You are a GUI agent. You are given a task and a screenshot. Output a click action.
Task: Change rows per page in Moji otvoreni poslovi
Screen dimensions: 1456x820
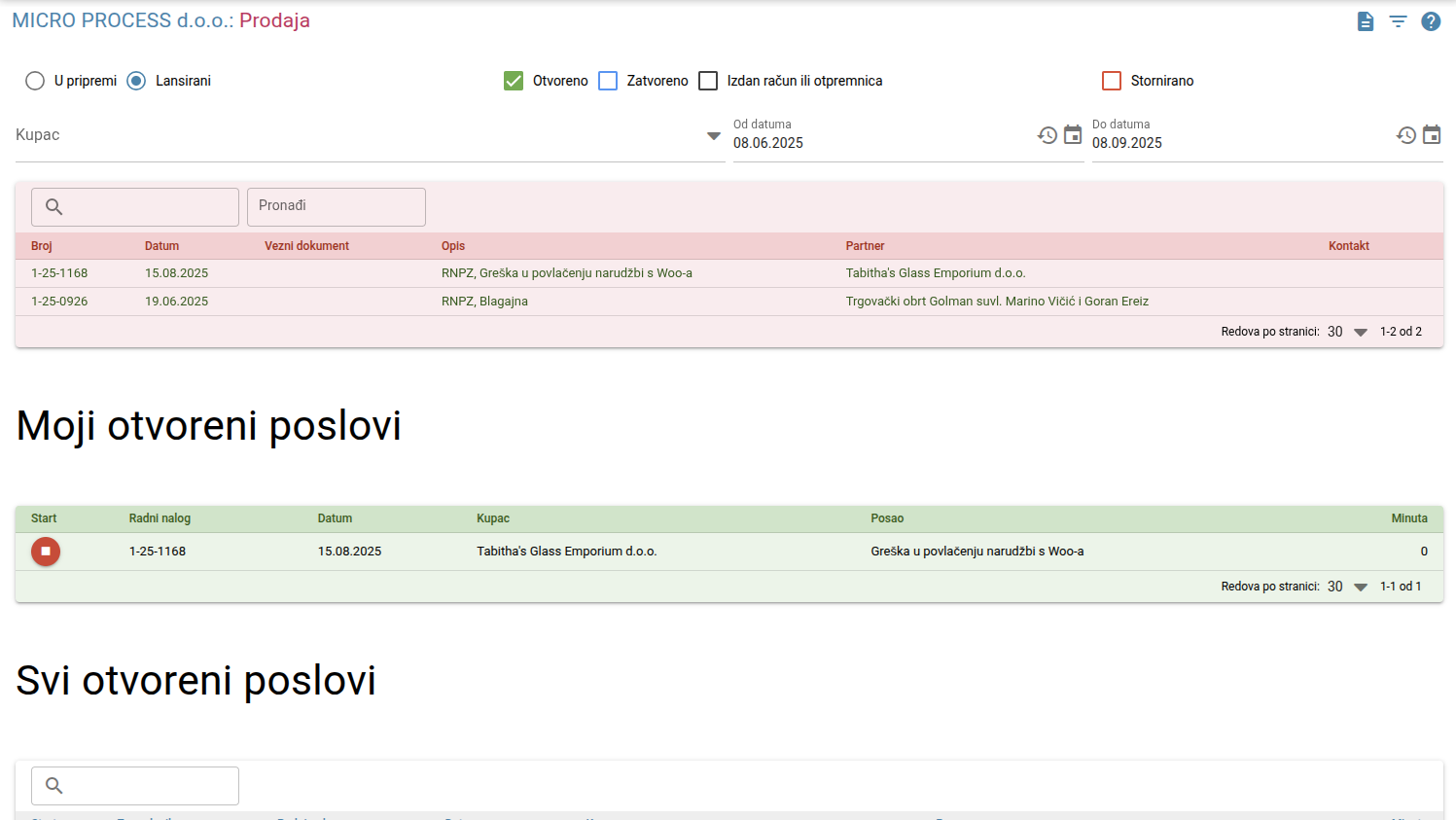(x=1347, y=587)
